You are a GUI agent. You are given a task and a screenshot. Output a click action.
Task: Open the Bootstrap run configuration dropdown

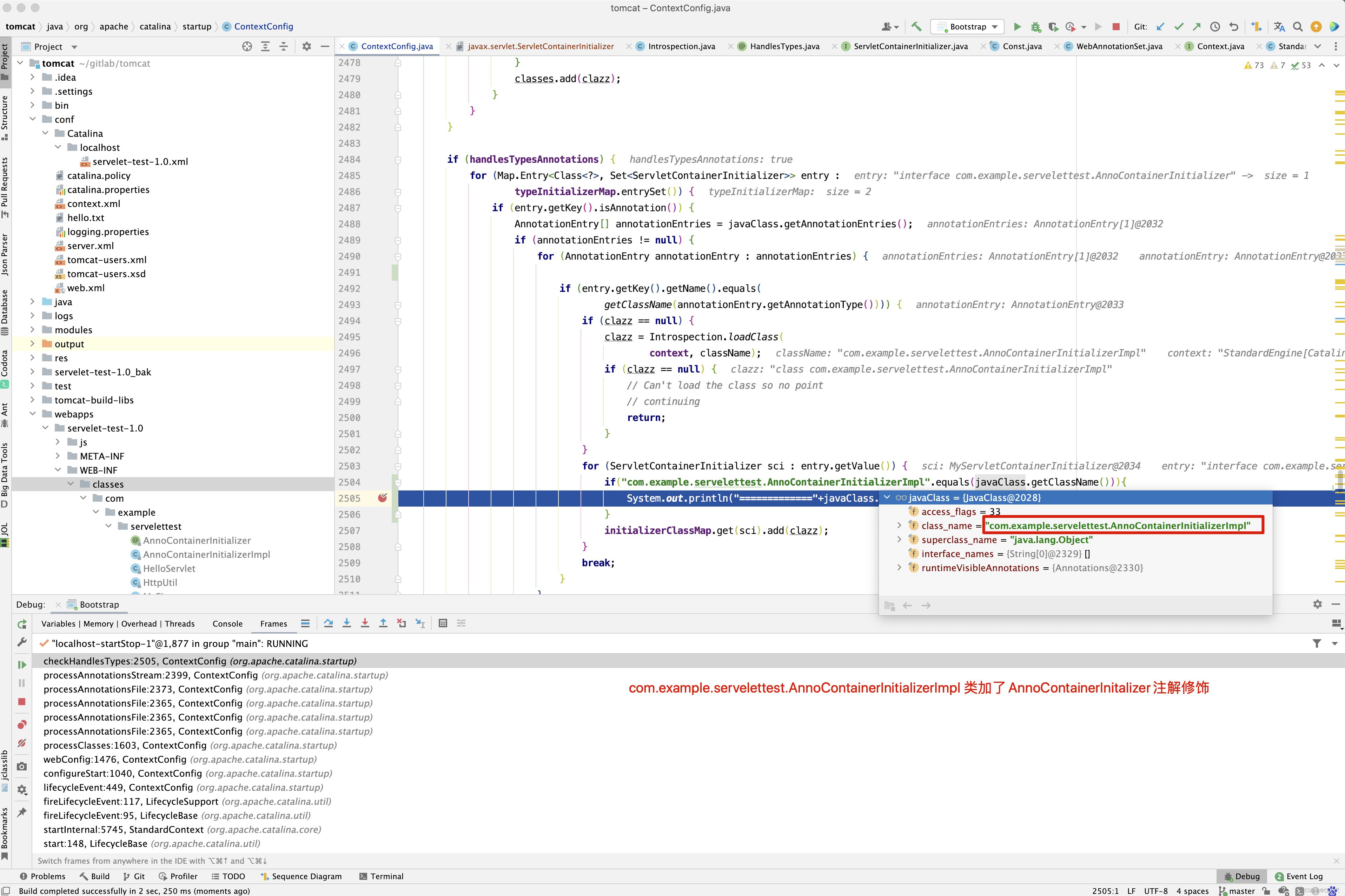(x=967, y=27)
